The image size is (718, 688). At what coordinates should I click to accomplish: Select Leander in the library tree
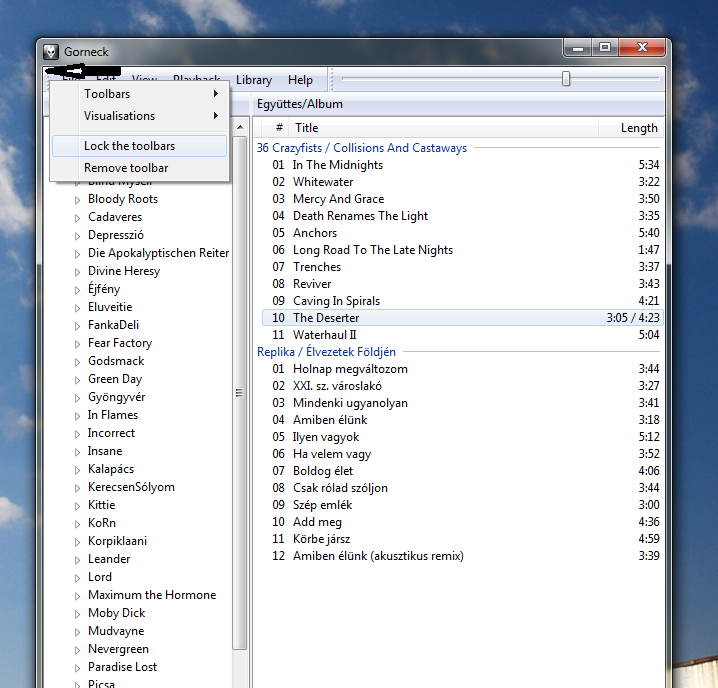[109, 559]
